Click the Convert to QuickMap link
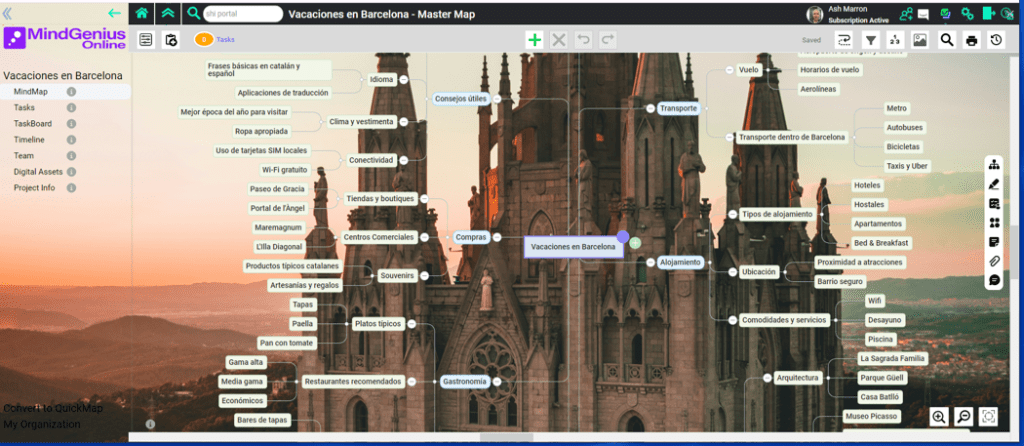 (x=47, y=408)
